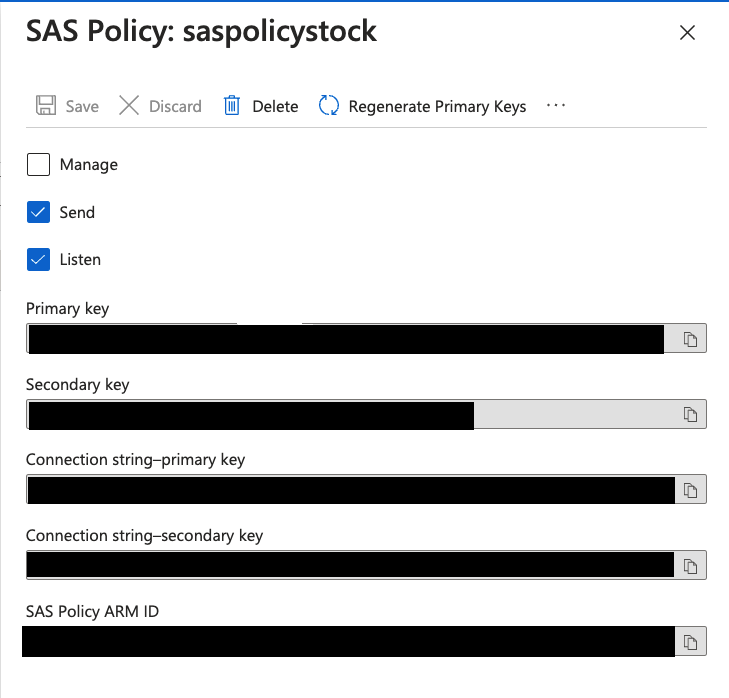Click the Regenerate Primary Keys label
This screenshot has width=729, height=698.
point(437,107)
